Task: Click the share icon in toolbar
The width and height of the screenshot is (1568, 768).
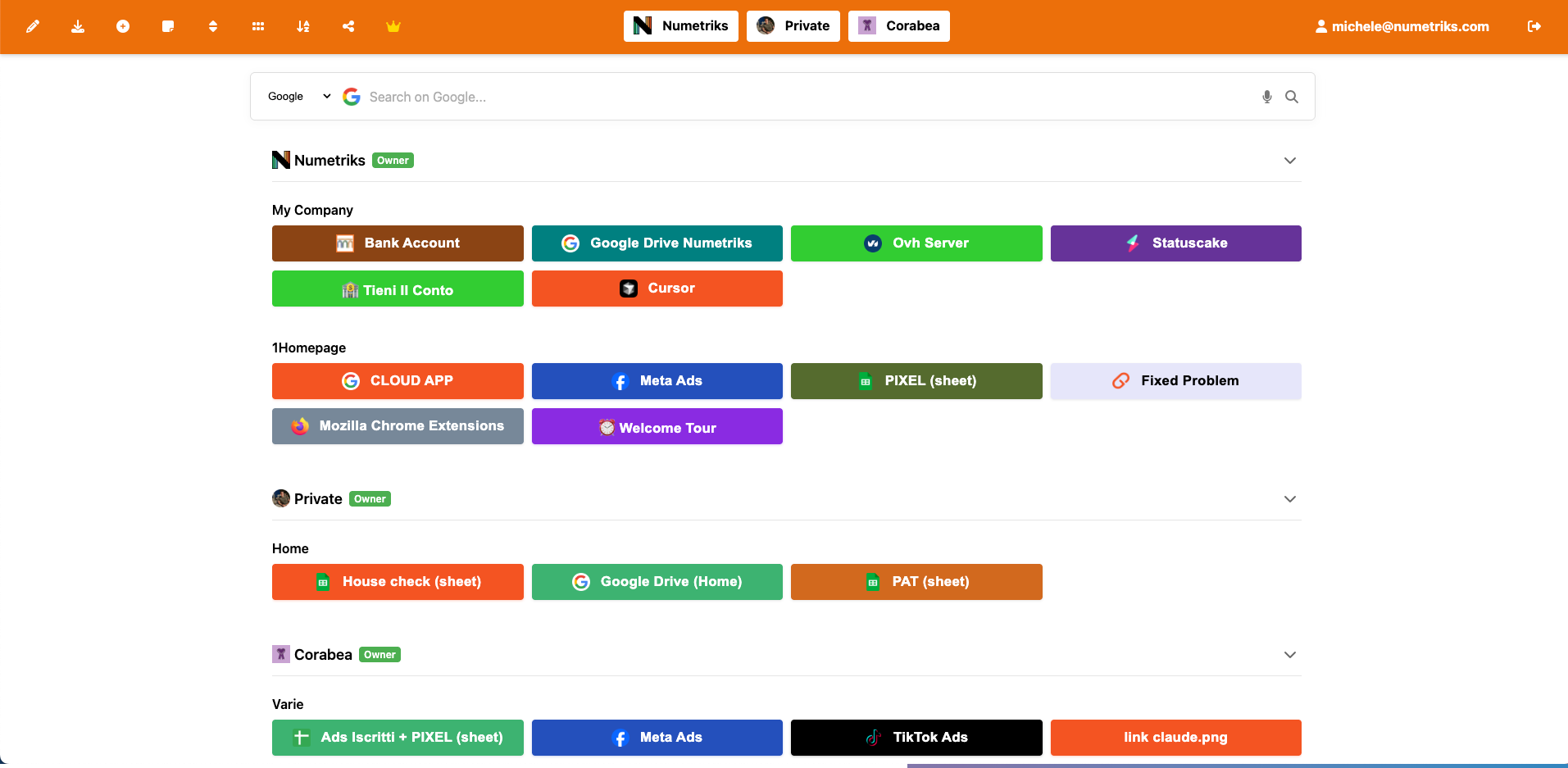Action: [348, 26]
